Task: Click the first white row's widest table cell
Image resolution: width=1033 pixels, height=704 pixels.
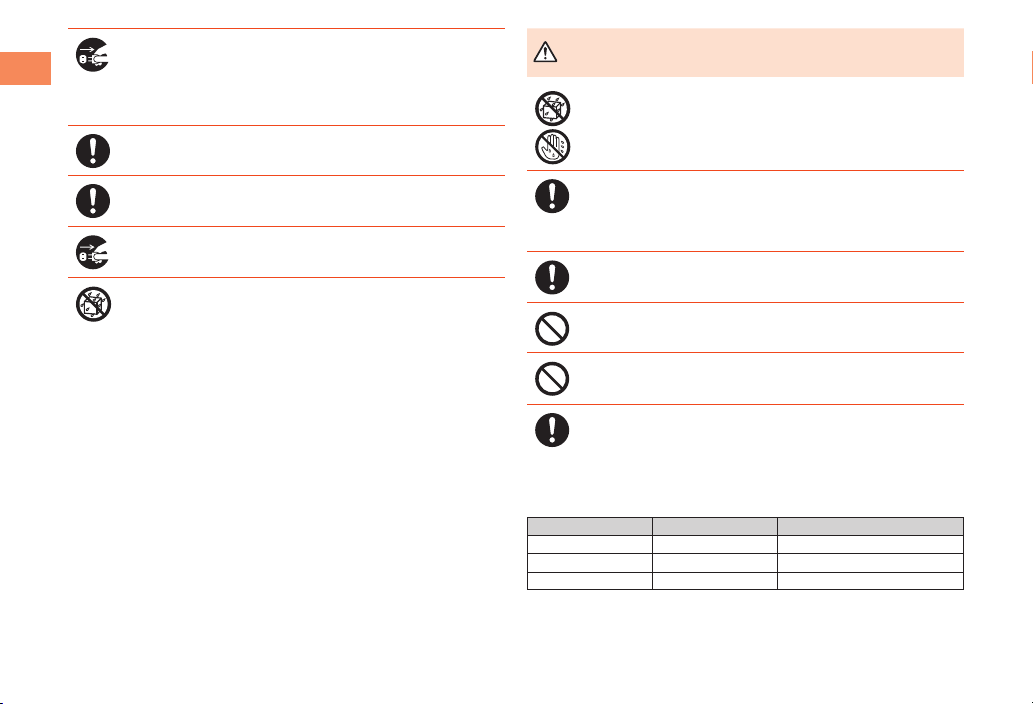Action: (x=870, y=544)
